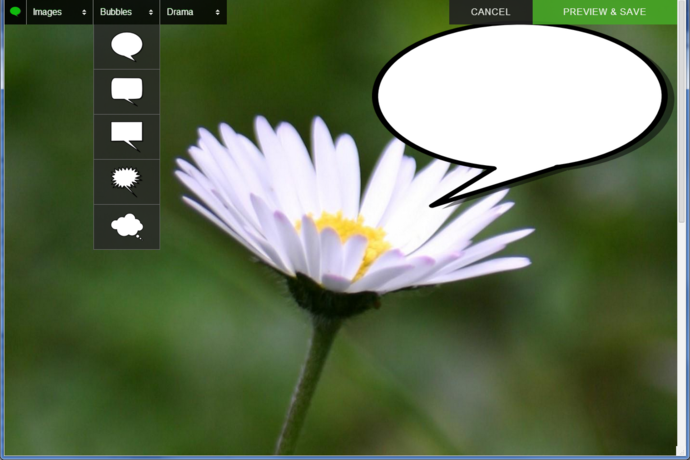Click the CANCEL button
The image size is (690, 460).
coord(490,12)
